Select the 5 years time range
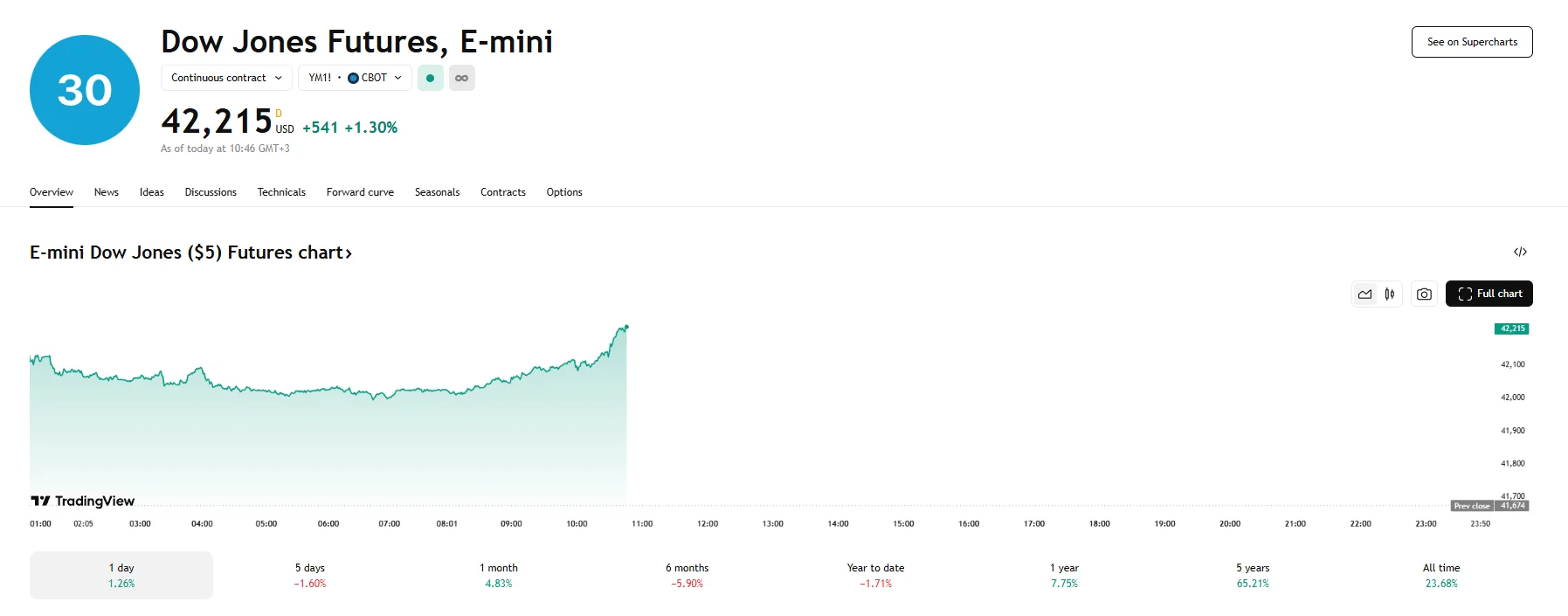 [1253, 575]
